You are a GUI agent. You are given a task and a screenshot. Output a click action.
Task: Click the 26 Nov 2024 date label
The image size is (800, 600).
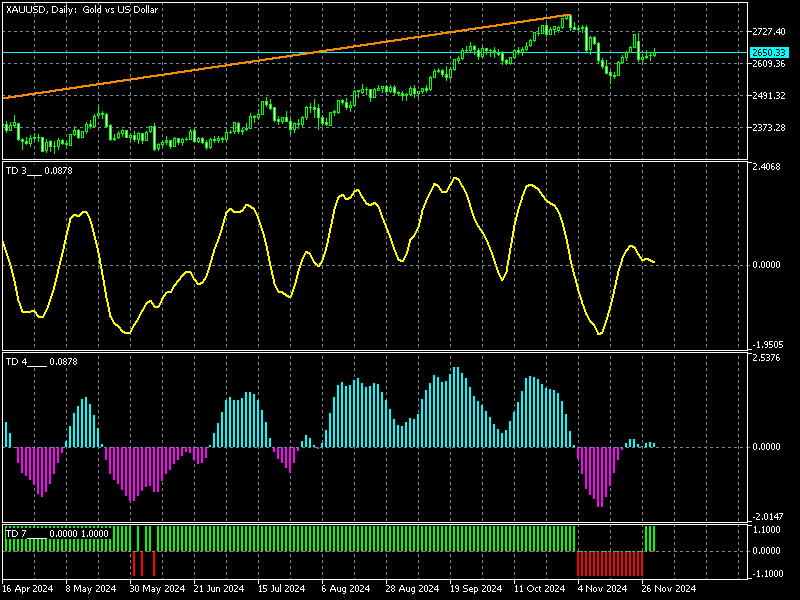point(668,589)
